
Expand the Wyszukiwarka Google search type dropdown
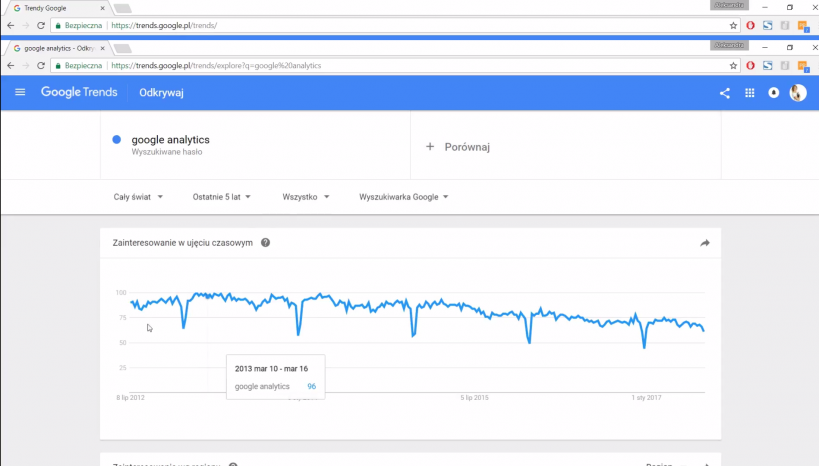tap(403, 197)
